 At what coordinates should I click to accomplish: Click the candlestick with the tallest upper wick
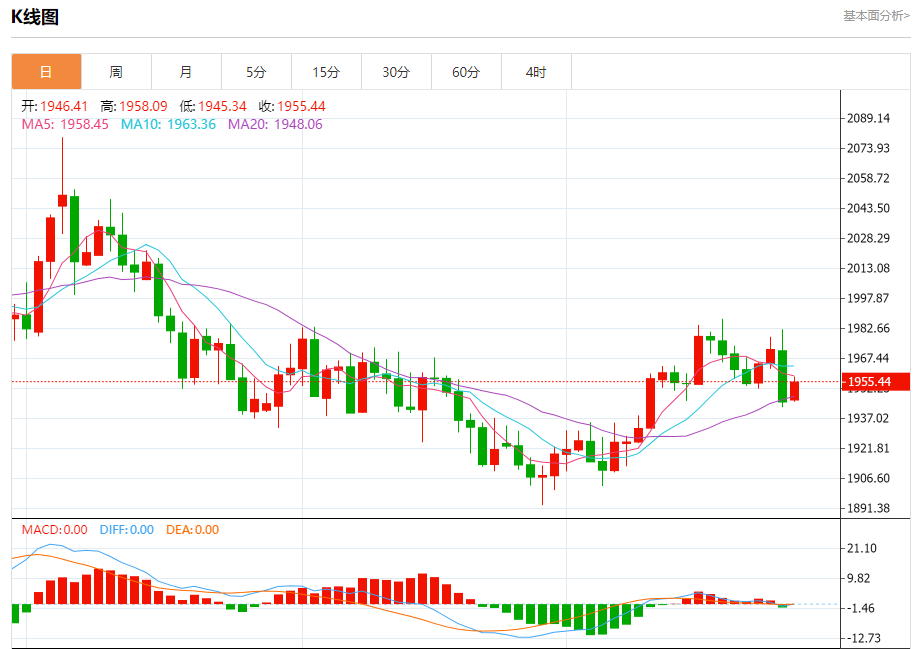click(62, 201)
